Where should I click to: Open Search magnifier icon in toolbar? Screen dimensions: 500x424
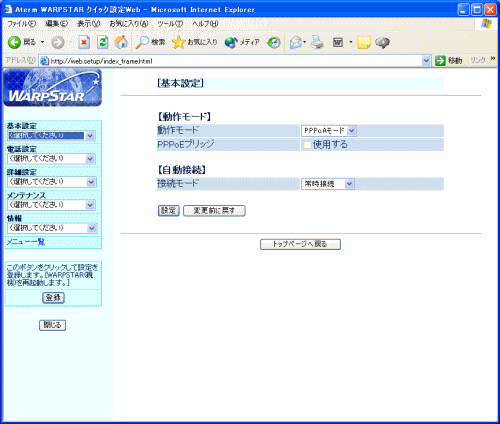point(142,42)
